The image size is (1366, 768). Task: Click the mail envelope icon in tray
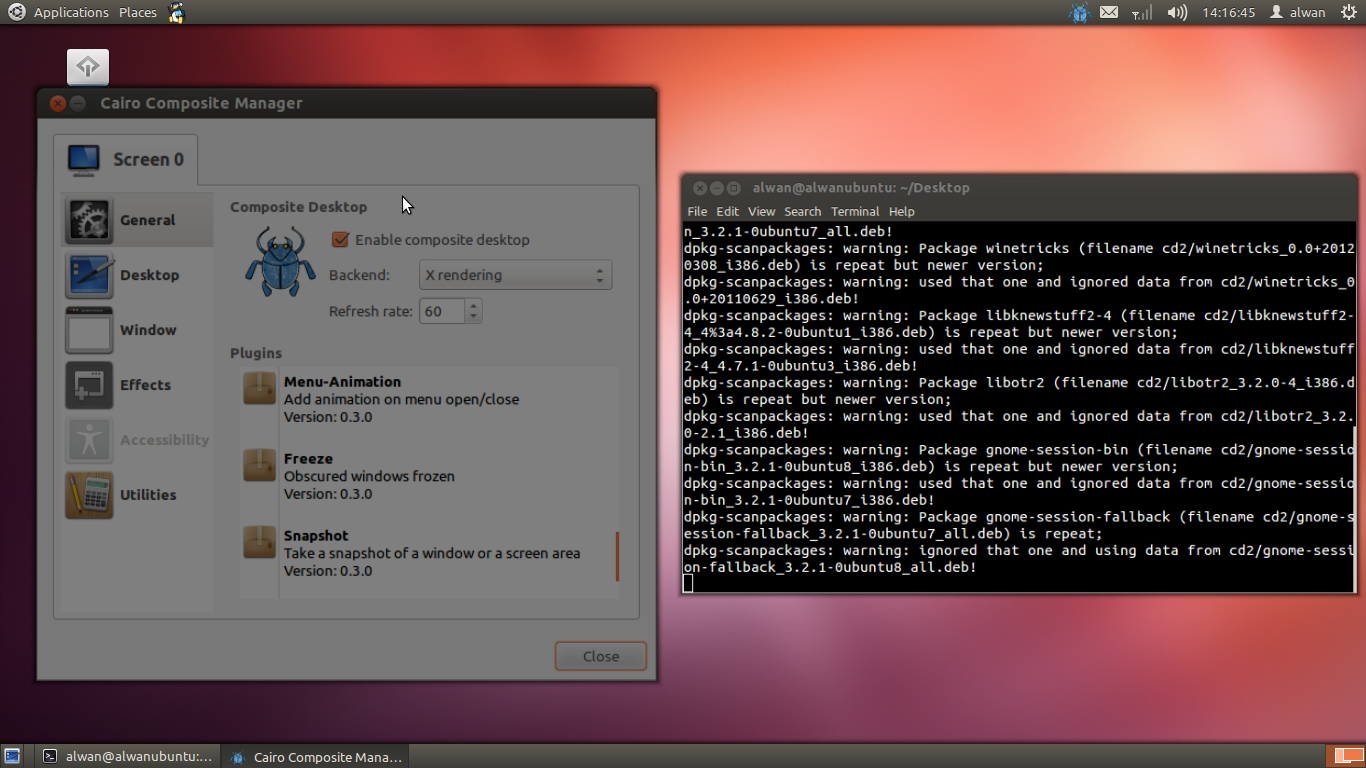pos(1109,12)
